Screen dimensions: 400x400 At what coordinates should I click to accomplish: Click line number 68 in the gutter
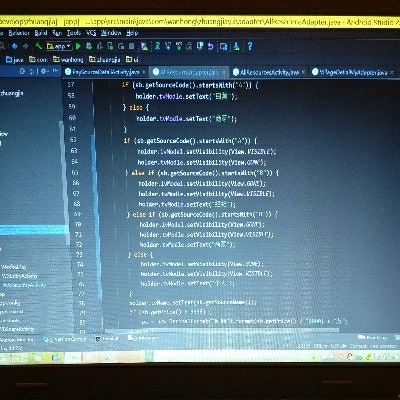click(x=76, y=204)
